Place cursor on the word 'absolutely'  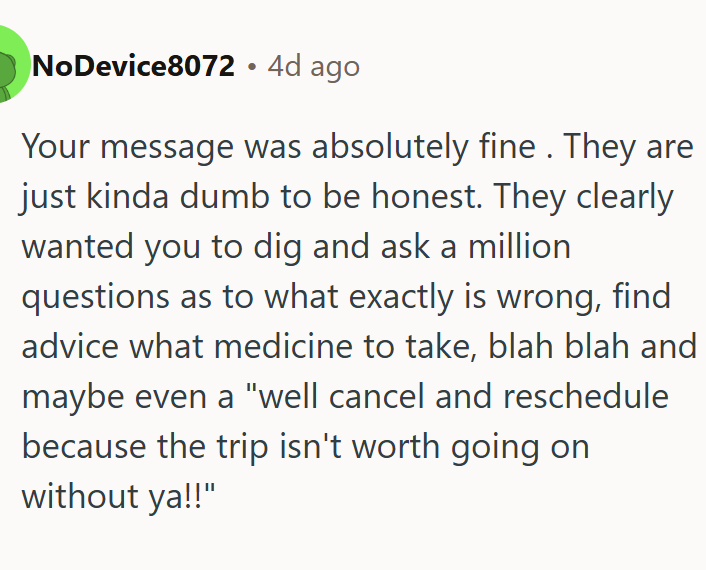tap(390, 147)
